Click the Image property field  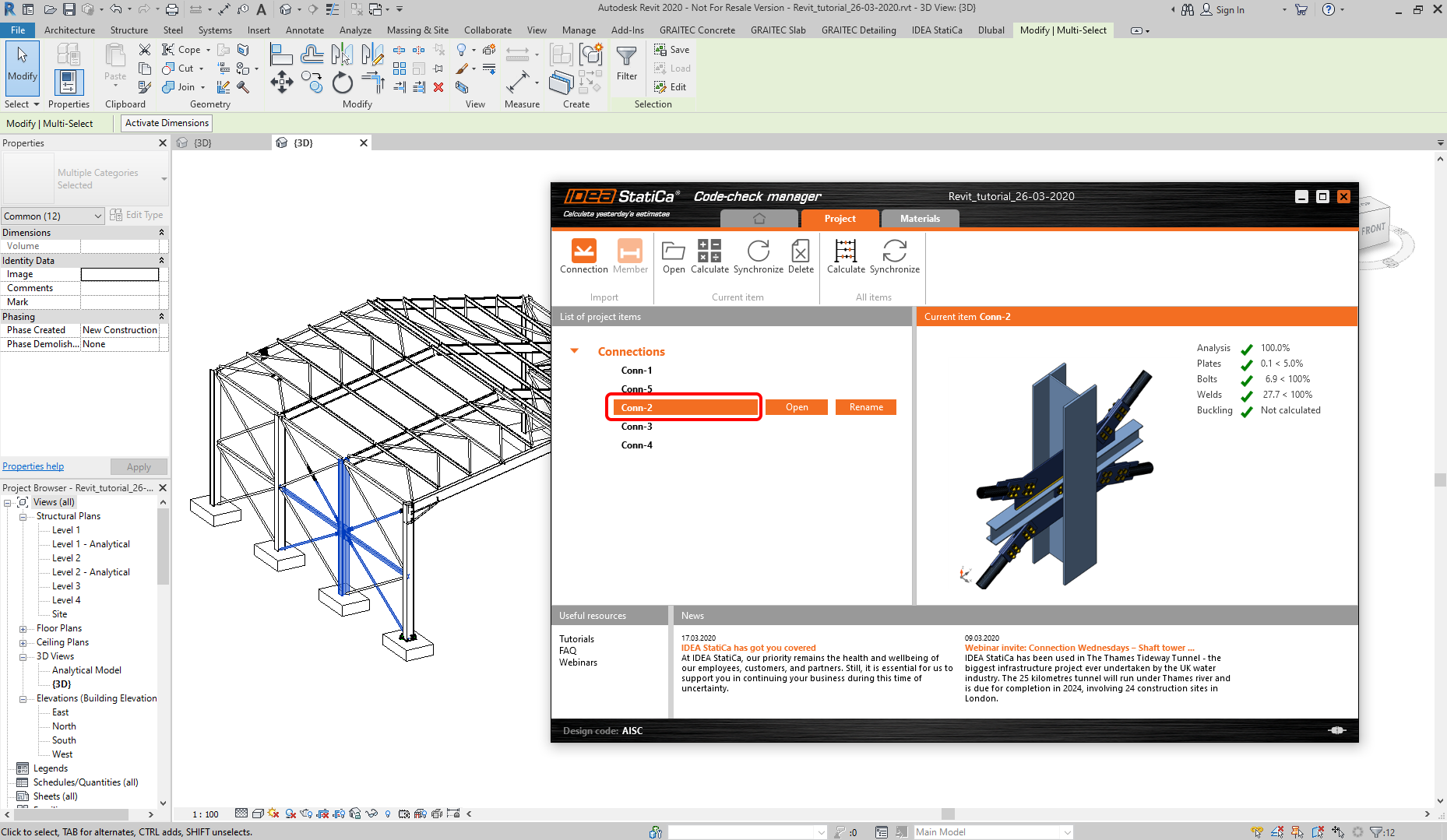[x=120, y=275]
